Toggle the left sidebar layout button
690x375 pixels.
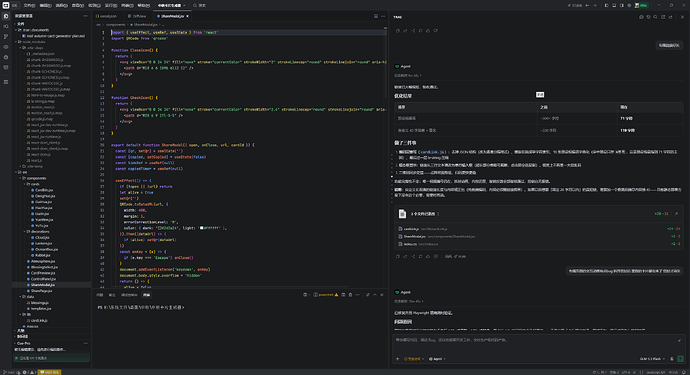point(606,5)
